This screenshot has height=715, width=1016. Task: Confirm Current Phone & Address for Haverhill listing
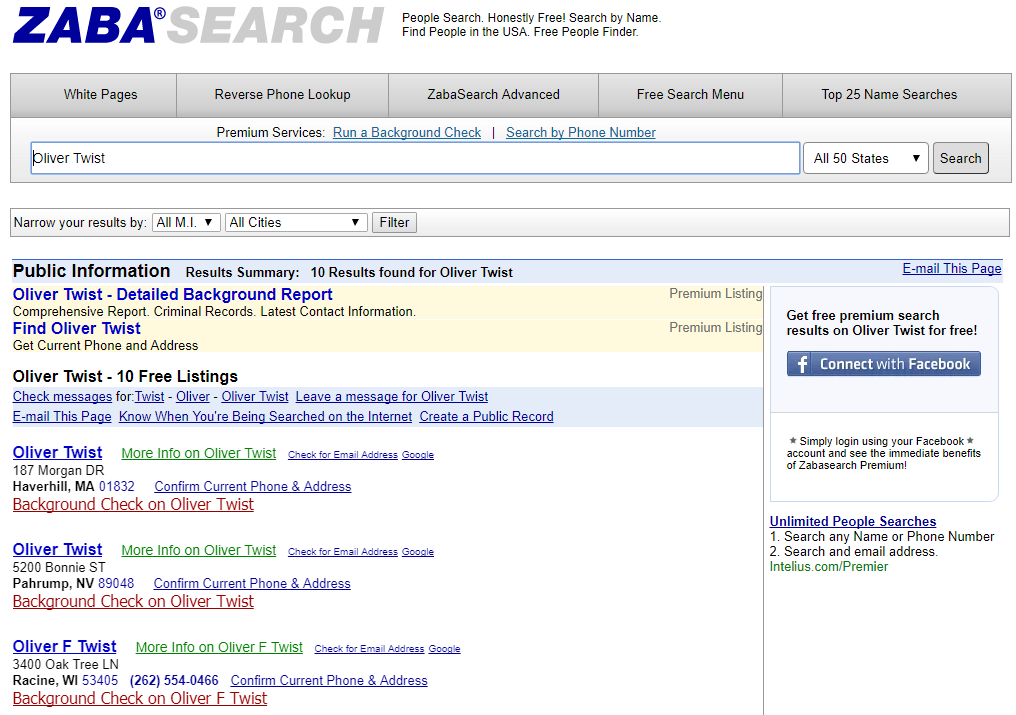252,486
